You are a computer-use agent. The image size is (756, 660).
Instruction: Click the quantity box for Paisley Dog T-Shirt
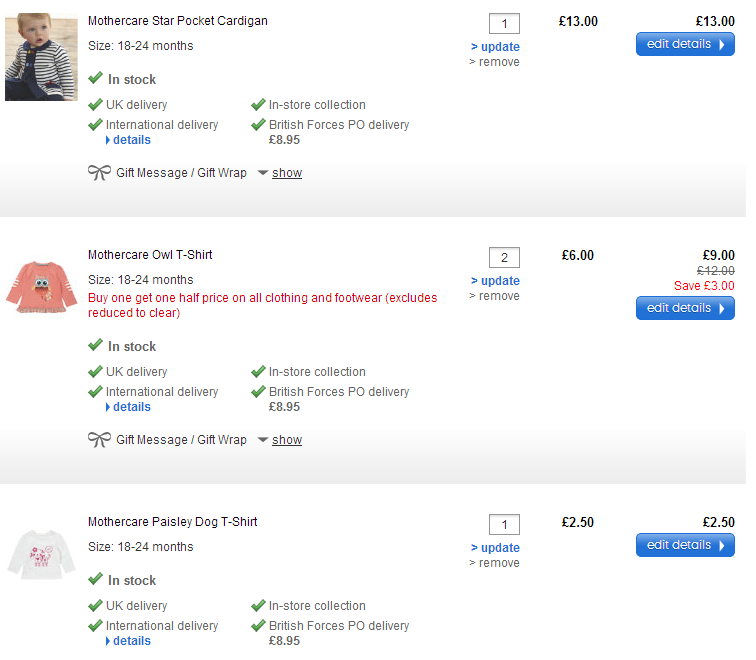click(x=504, y=525)
